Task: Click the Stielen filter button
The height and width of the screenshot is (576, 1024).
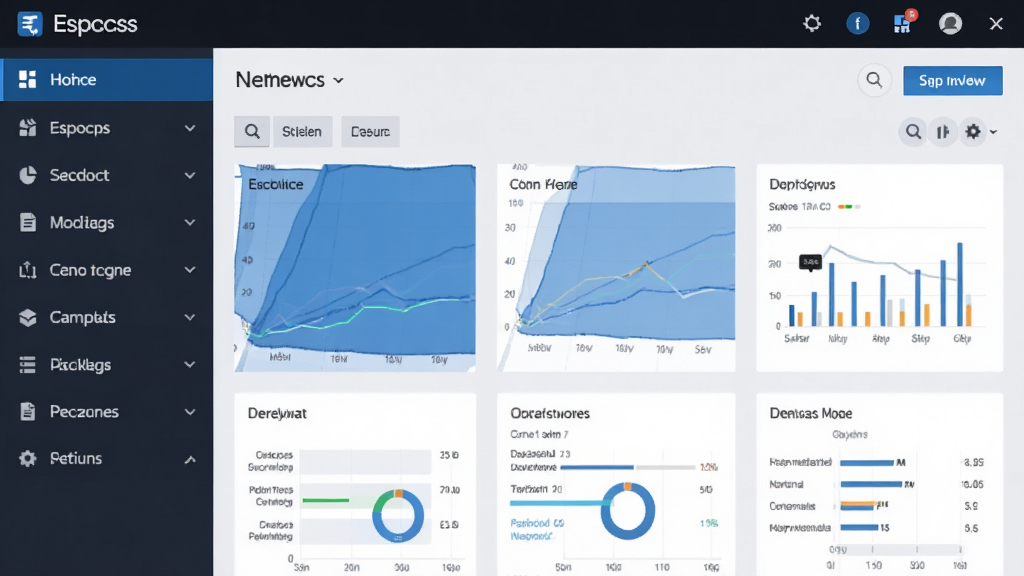Action: [x=302, y=132]
